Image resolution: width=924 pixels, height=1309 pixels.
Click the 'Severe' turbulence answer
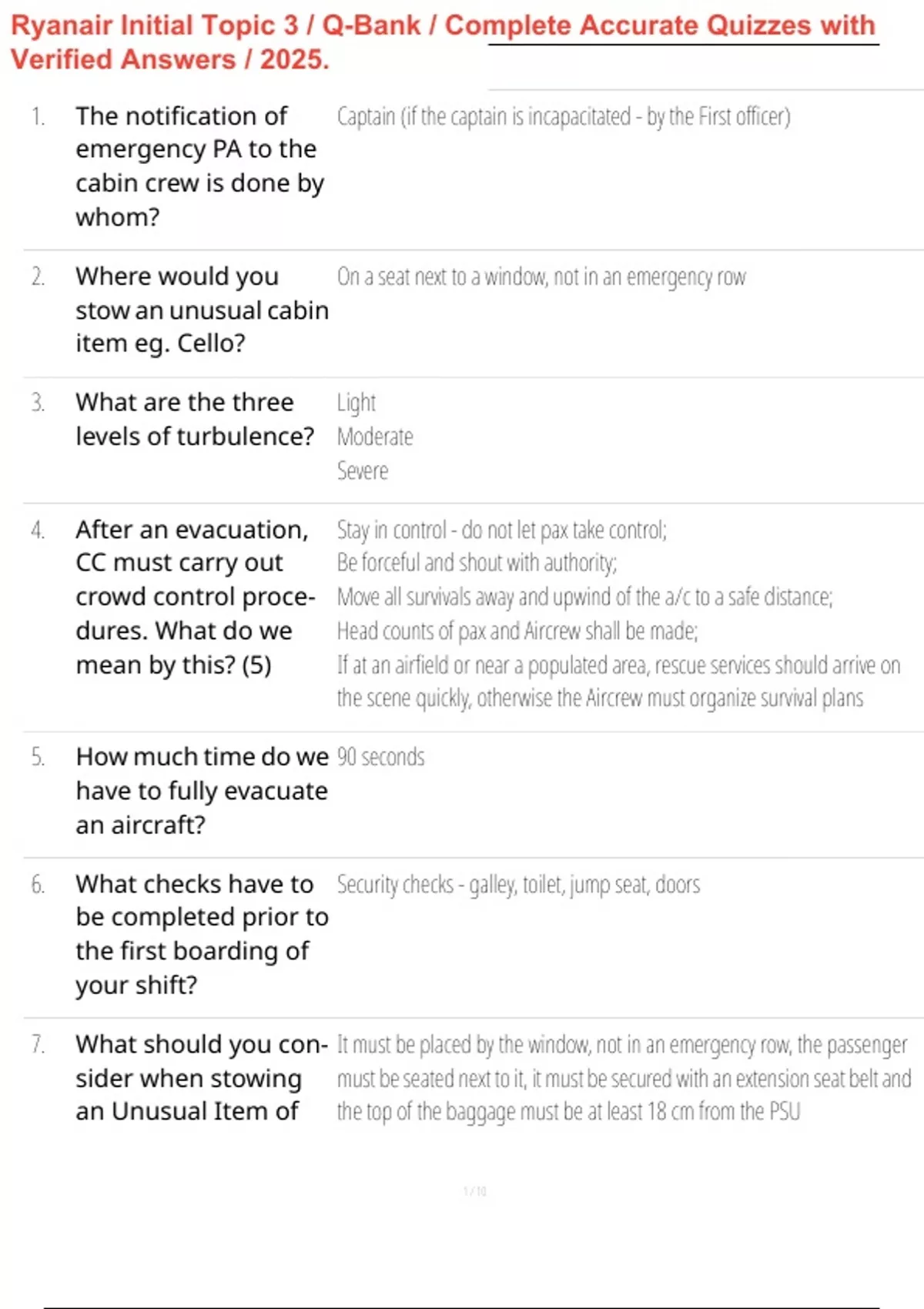[x=363, y=470]
